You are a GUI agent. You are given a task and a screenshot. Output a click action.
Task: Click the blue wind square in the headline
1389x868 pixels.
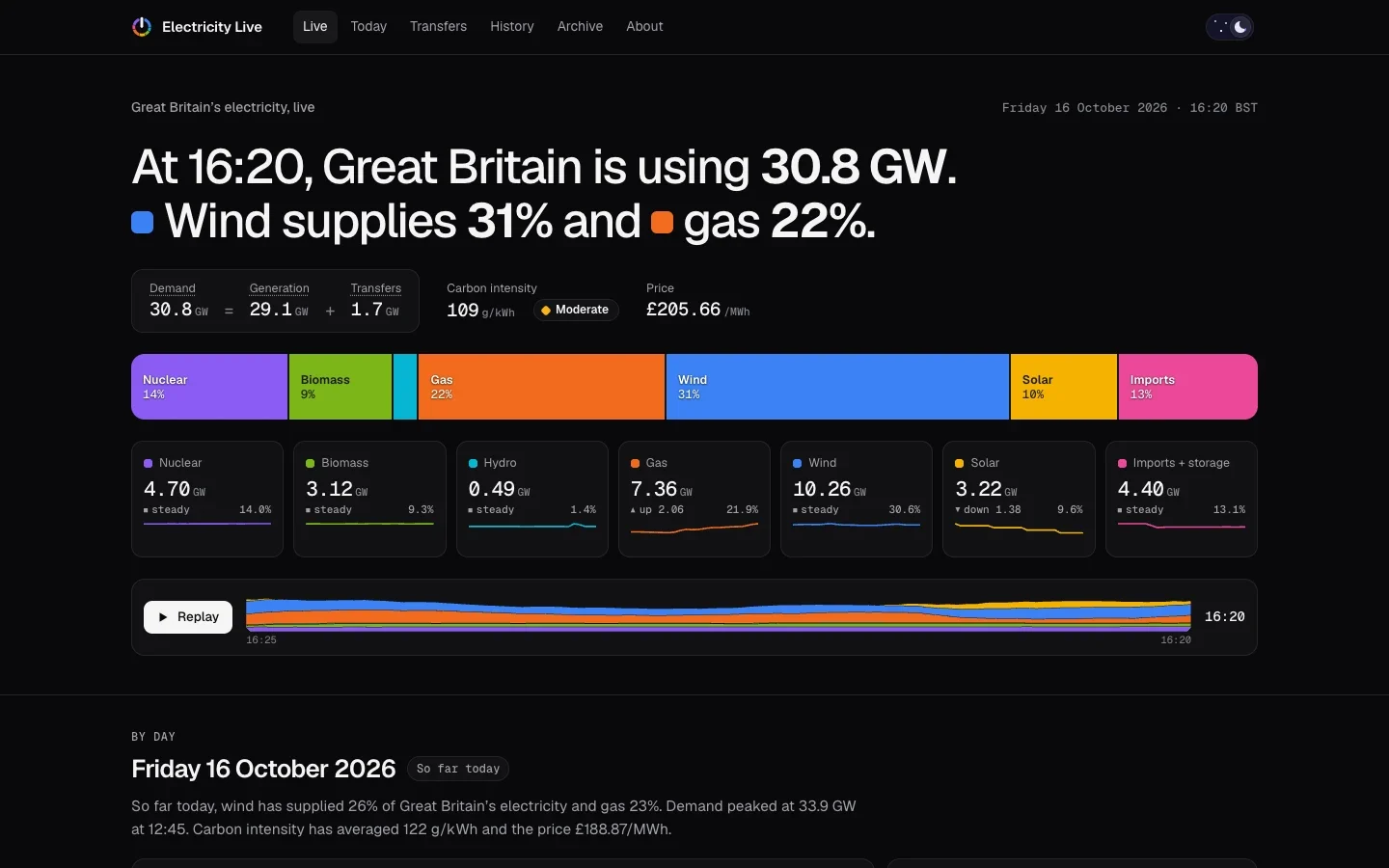pyautogui.click(x=143, y=223)
